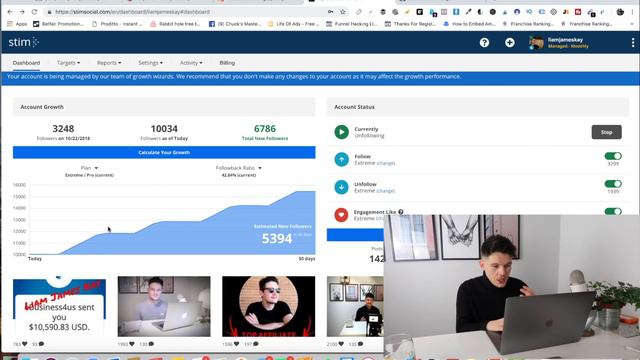Click the Account Status panel heading
The image size is (640, 360).
354,107
